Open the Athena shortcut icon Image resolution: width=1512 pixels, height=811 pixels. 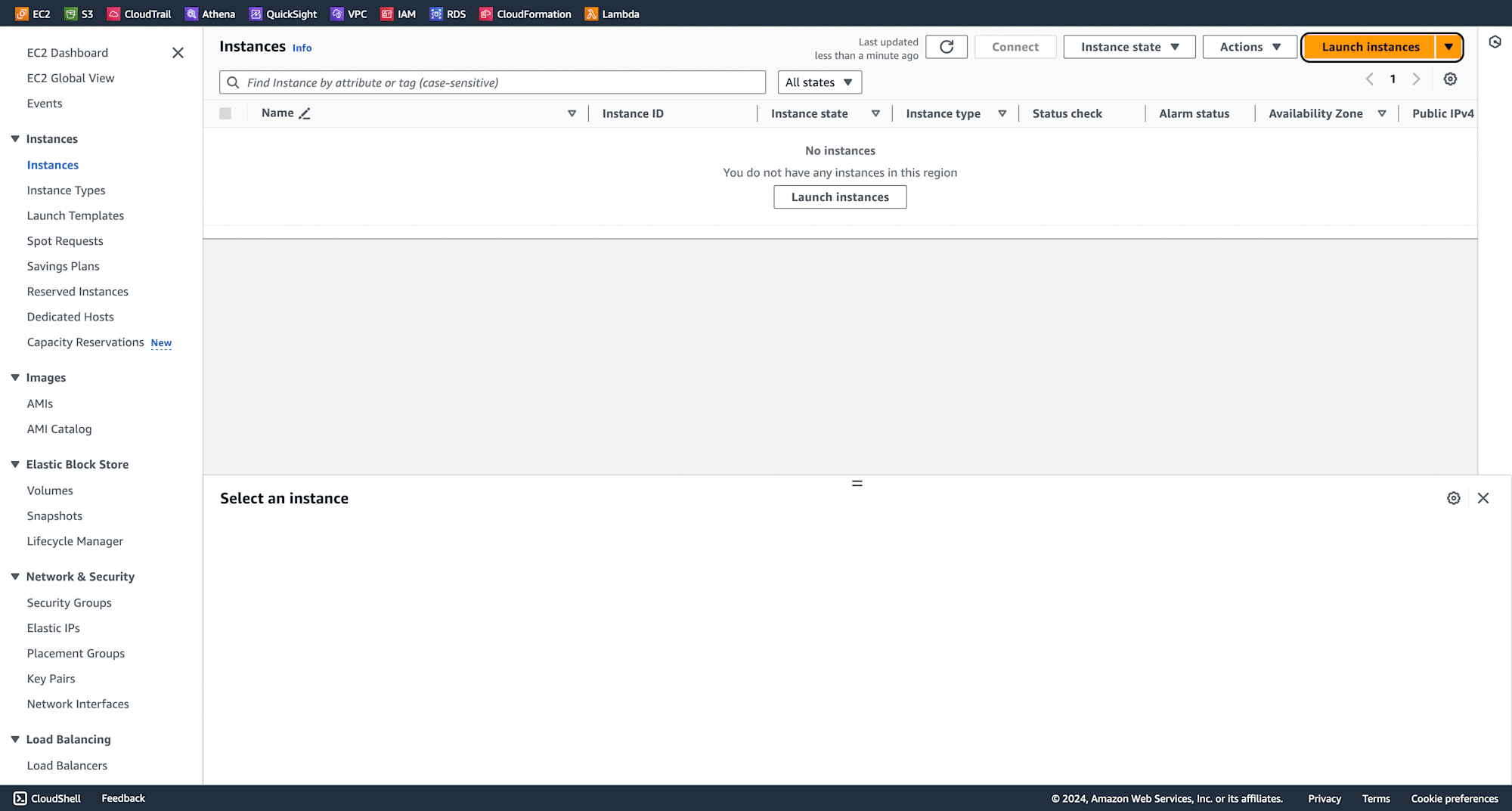click(x=191, y=14)
